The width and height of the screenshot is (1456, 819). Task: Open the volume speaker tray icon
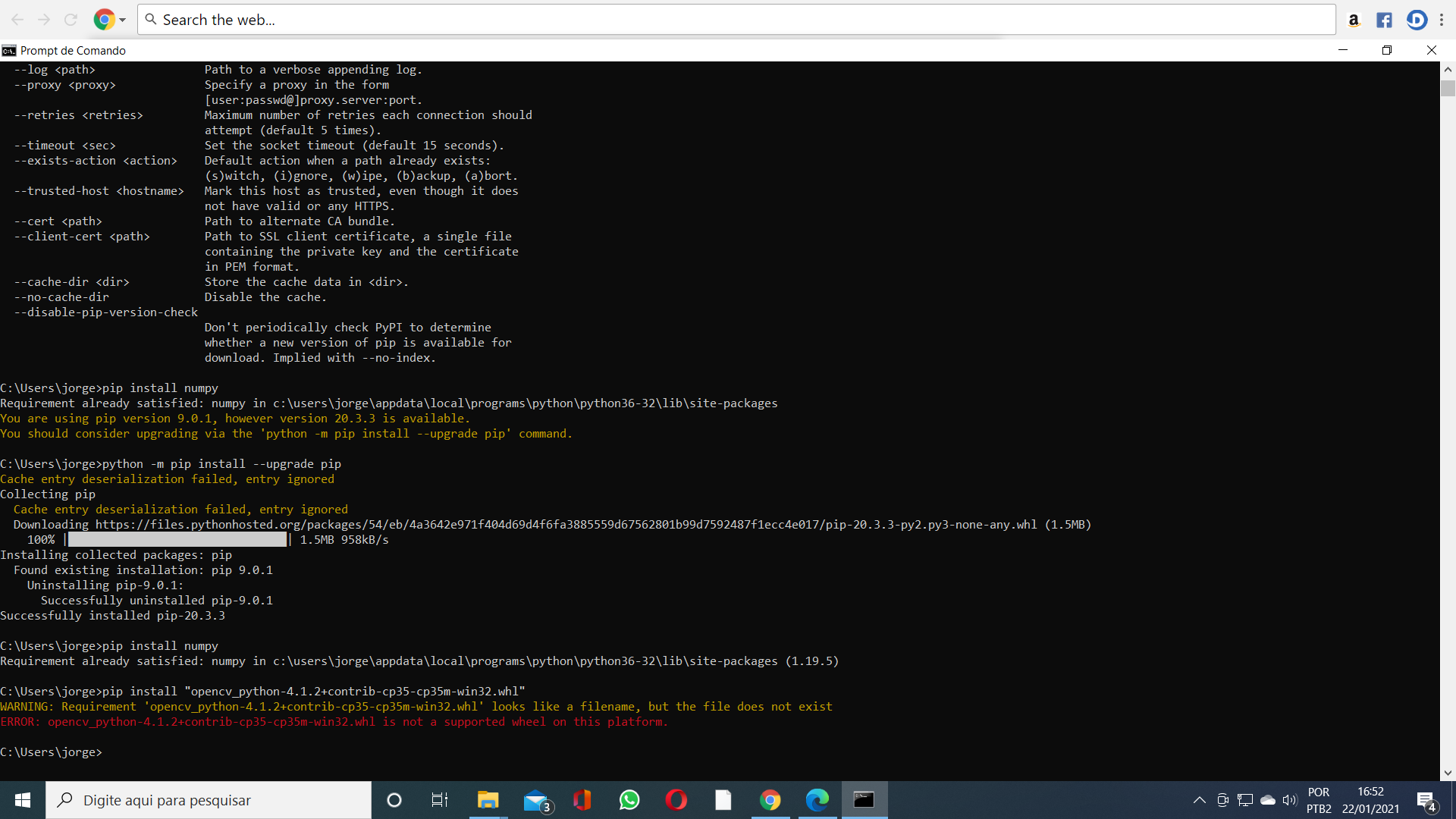[x=1290, y=800]
